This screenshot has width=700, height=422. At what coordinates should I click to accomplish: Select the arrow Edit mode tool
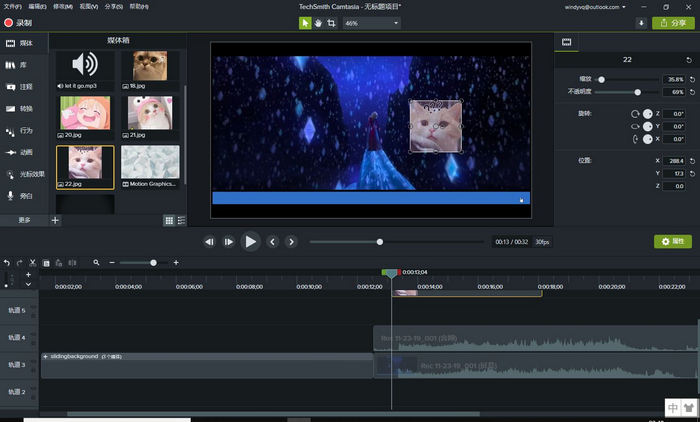[x=305, y=23]
